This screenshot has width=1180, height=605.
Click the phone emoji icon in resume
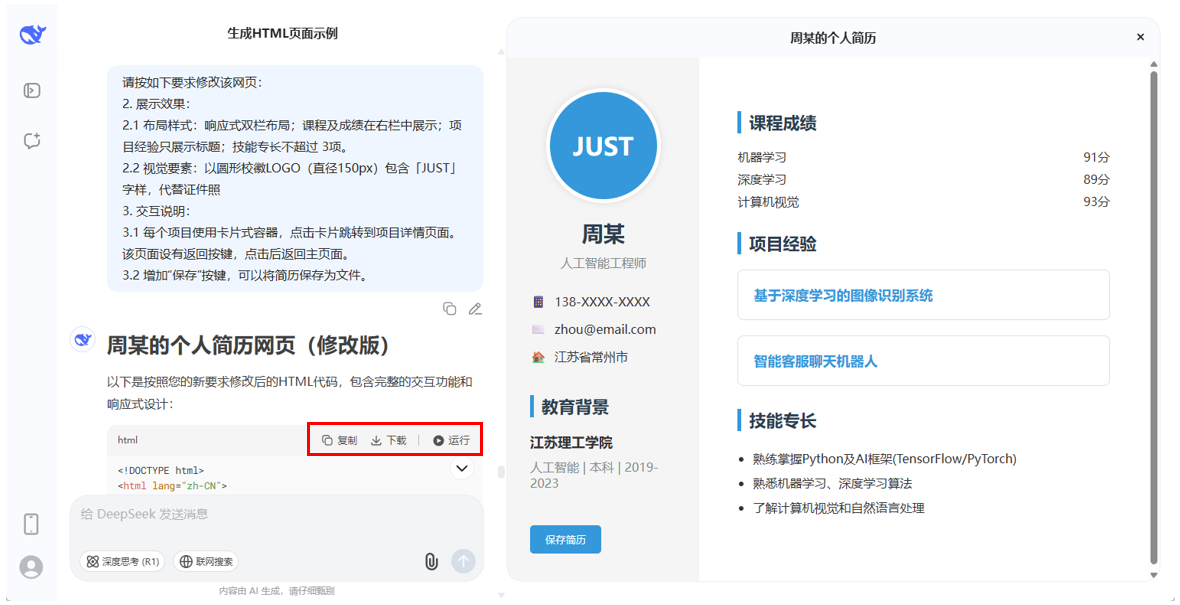point(538,302)
